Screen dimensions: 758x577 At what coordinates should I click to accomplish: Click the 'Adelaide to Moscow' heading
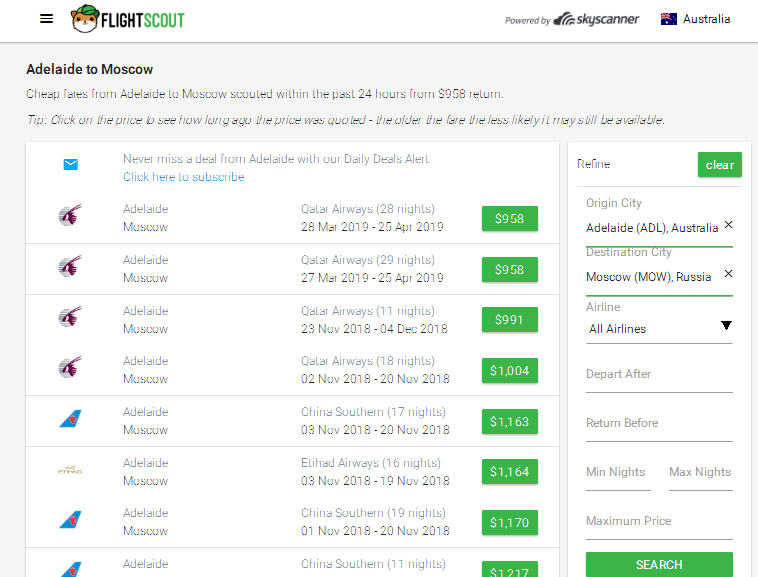(x=89, y=70)
